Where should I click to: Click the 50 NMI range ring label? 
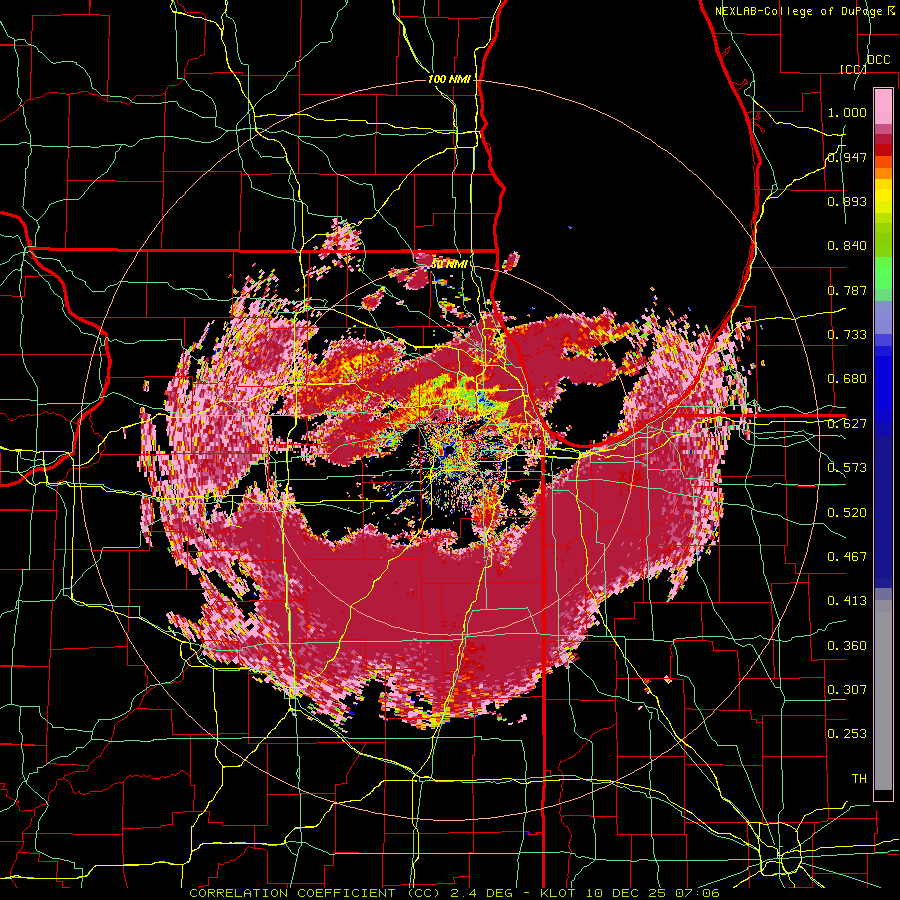(x=449, y=264)
